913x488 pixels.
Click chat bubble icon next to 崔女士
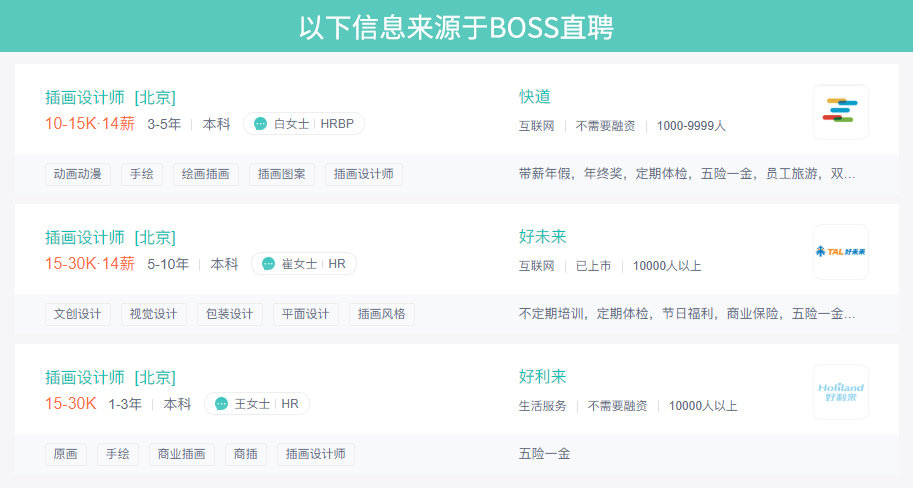pyautogui.click(x=268, y=264)
